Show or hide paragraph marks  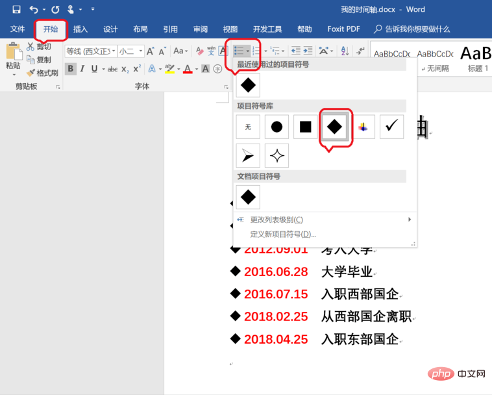click(360, 51)
